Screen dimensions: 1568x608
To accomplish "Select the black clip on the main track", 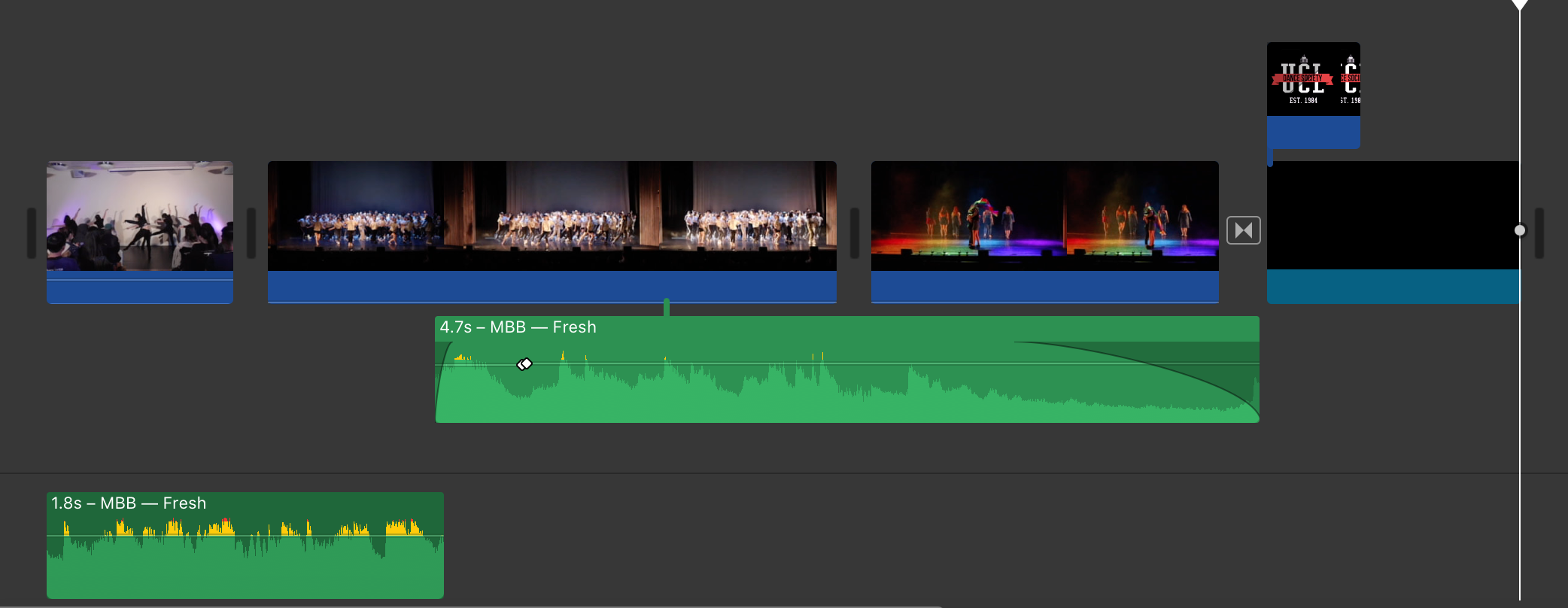I will (x=1392, y=216).
